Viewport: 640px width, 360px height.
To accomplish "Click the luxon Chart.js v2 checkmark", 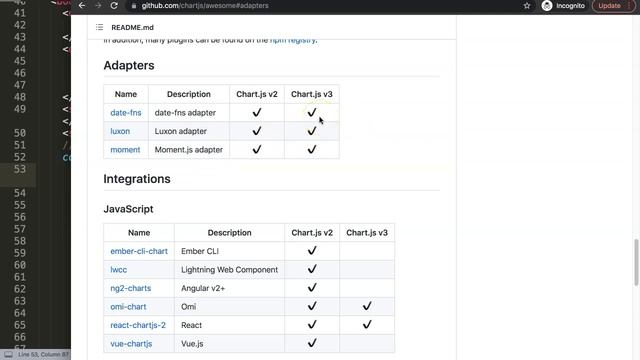I will coord(257,131).
